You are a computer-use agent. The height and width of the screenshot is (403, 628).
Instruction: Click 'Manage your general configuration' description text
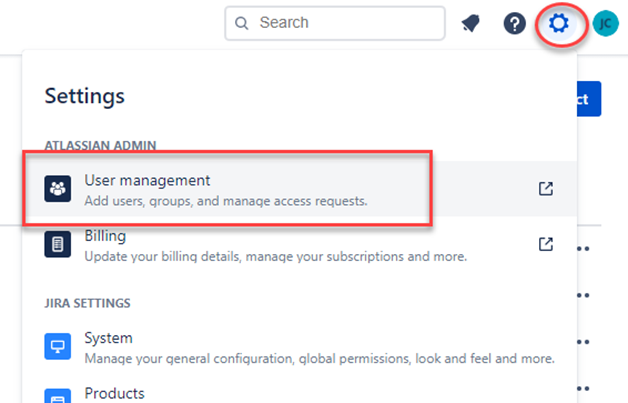click(319, 359)
